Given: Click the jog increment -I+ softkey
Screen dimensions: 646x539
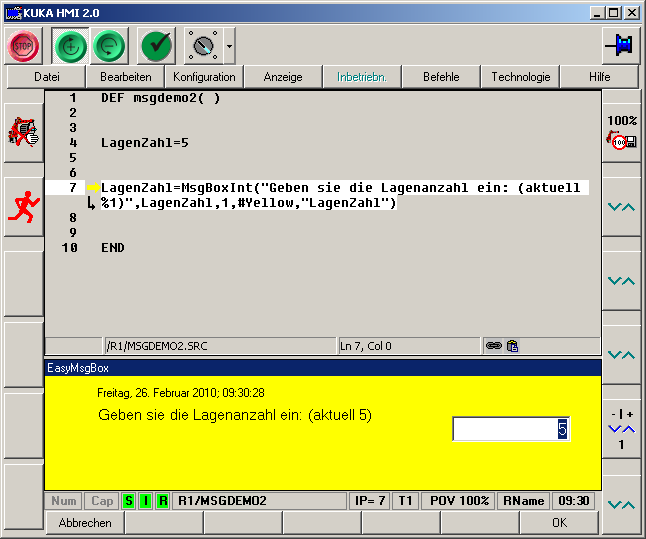Looking at the screenshot, I should (622, 427).
